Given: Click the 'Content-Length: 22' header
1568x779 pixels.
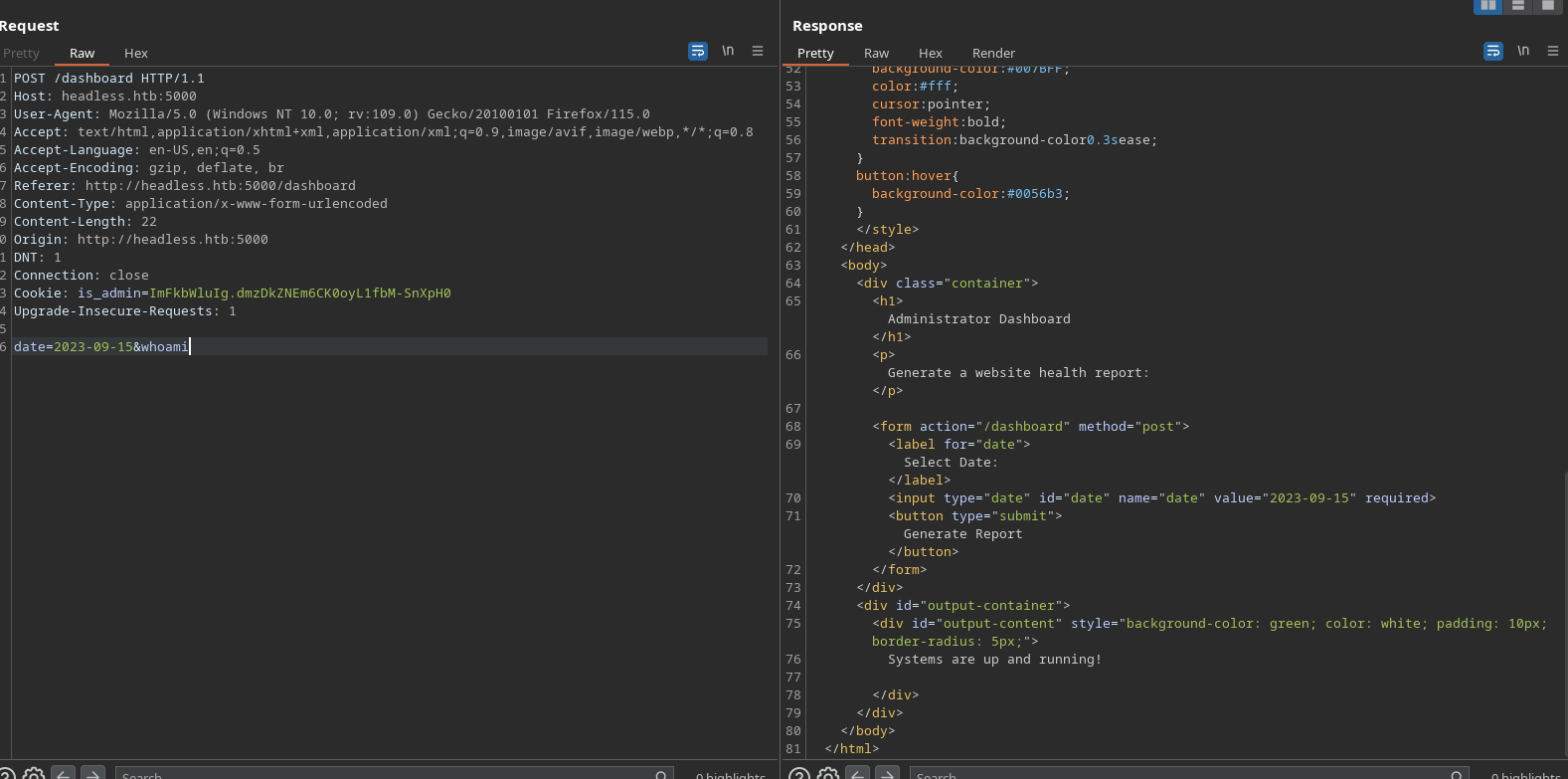Looking at the screenshot, I should (x=86, y=222).
